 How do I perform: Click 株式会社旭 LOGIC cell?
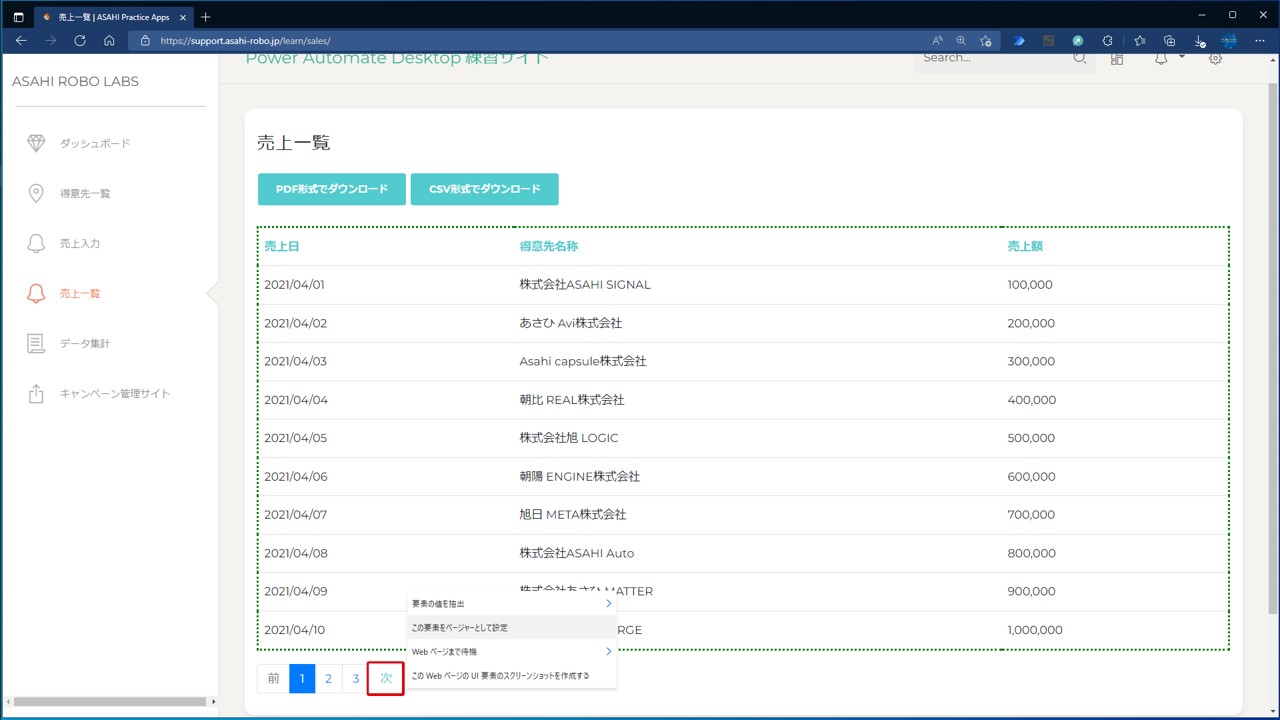[x=569, y=438]
